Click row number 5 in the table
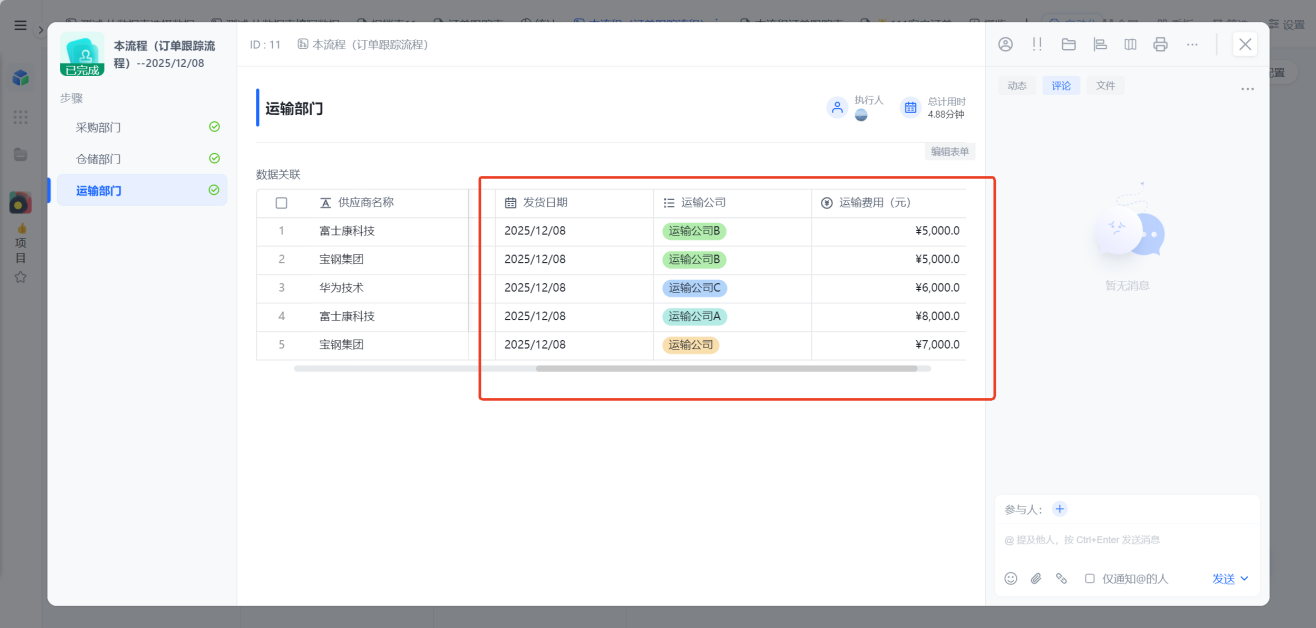This screenshot has height=628, width=1316. [x=281, y=345]
